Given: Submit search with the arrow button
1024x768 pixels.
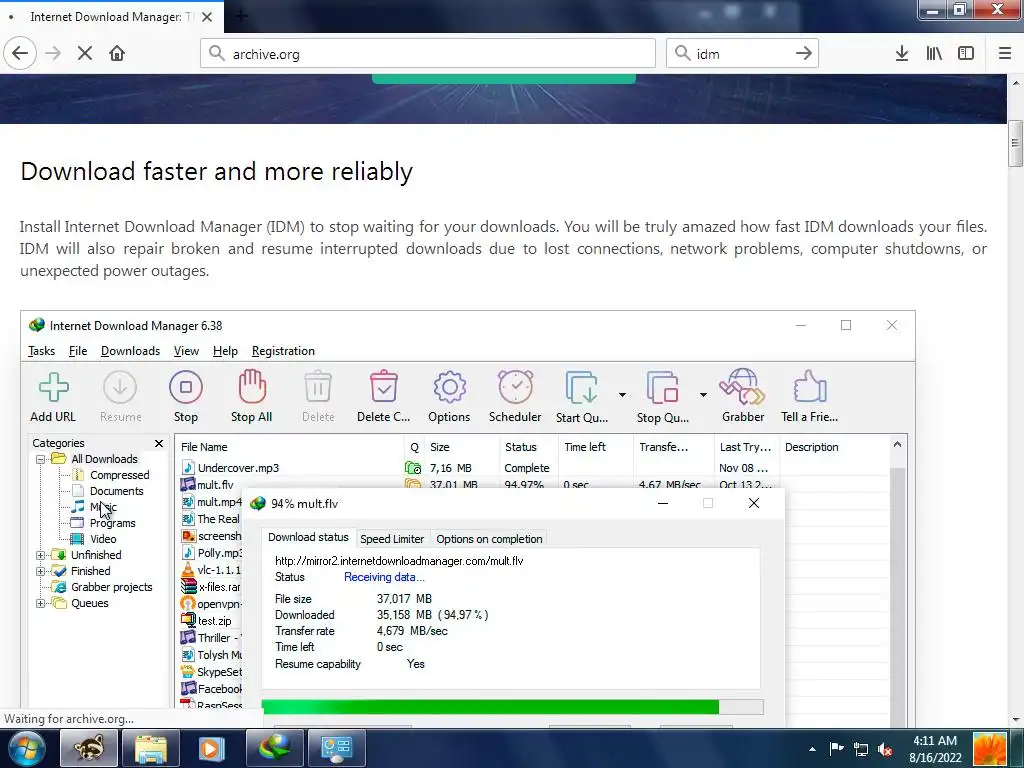Looking at the screenshot, I should (x=804, y=54).
